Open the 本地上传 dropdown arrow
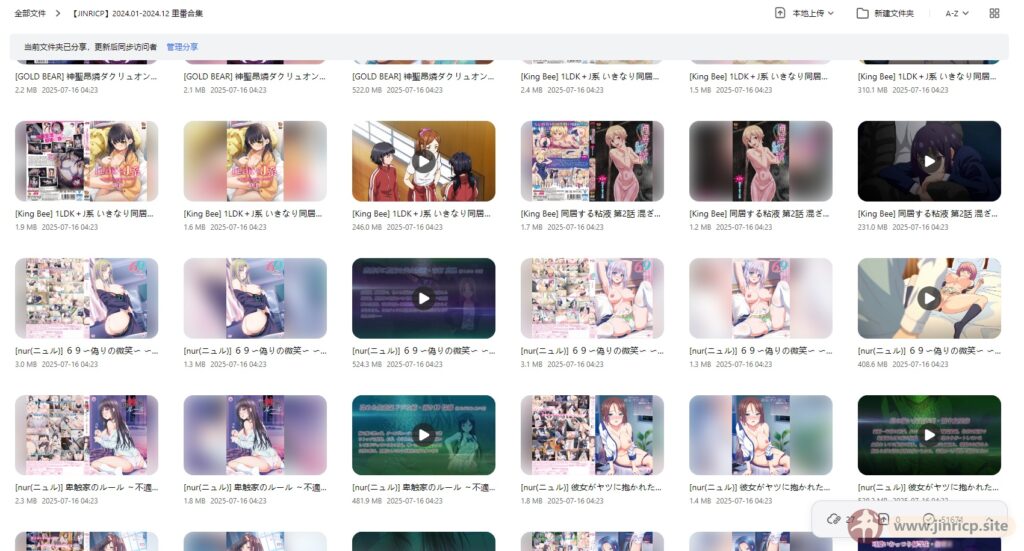Screen dimensions: 1024x551 click(831, 13)
